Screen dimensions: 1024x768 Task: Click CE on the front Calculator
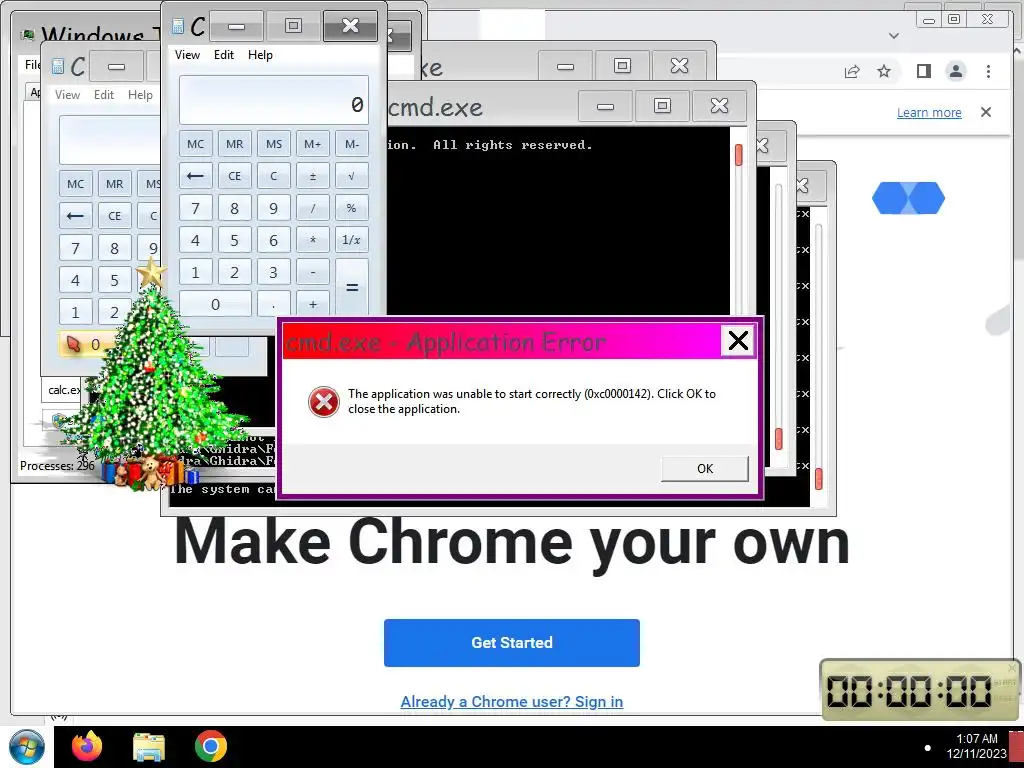234,176
